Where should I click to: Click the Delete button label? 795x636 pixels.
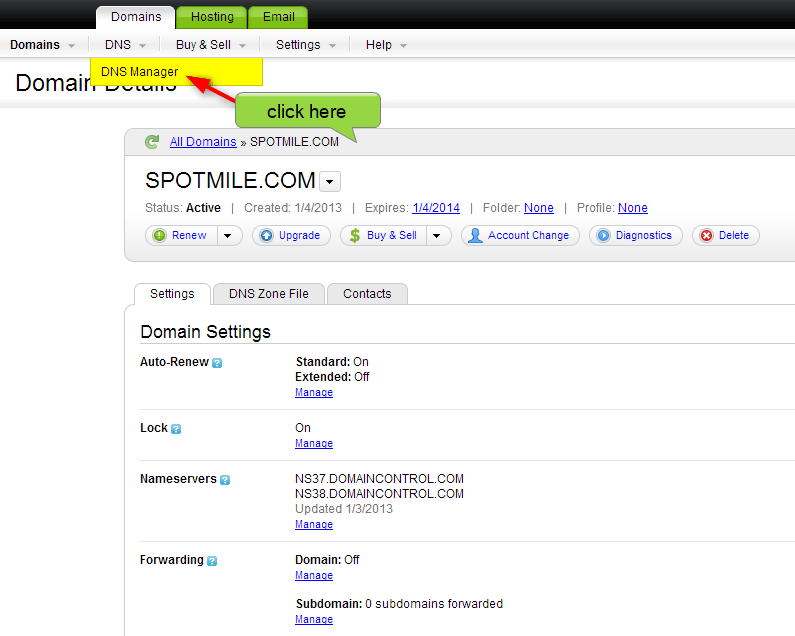(734, 235)
